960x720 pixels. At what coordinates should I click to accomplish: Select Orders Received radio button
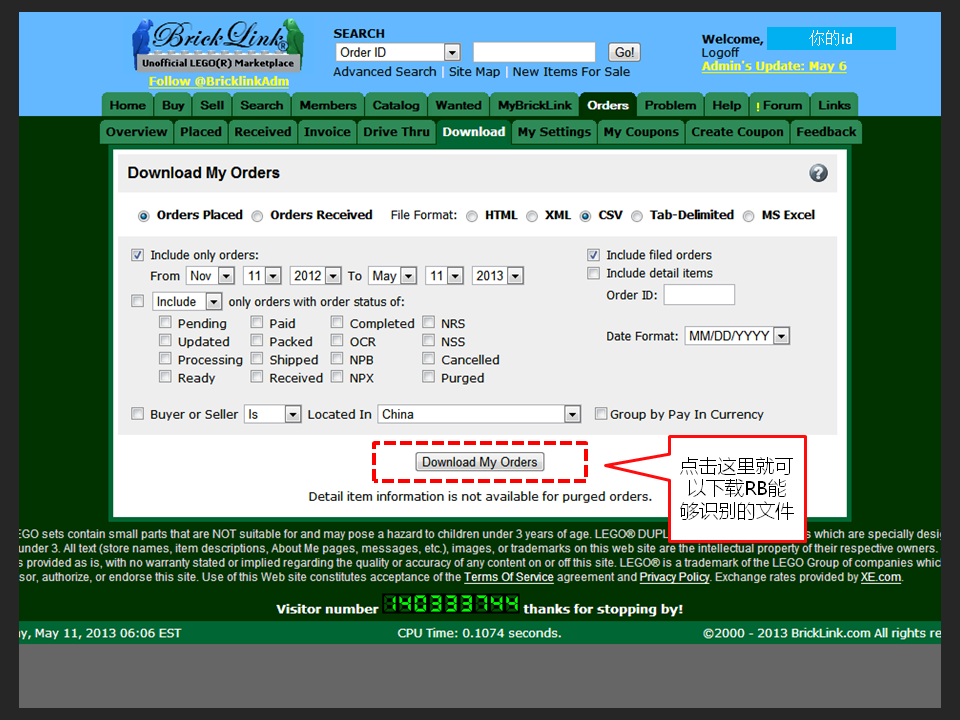pyautogui.click(x=257, y=216)
